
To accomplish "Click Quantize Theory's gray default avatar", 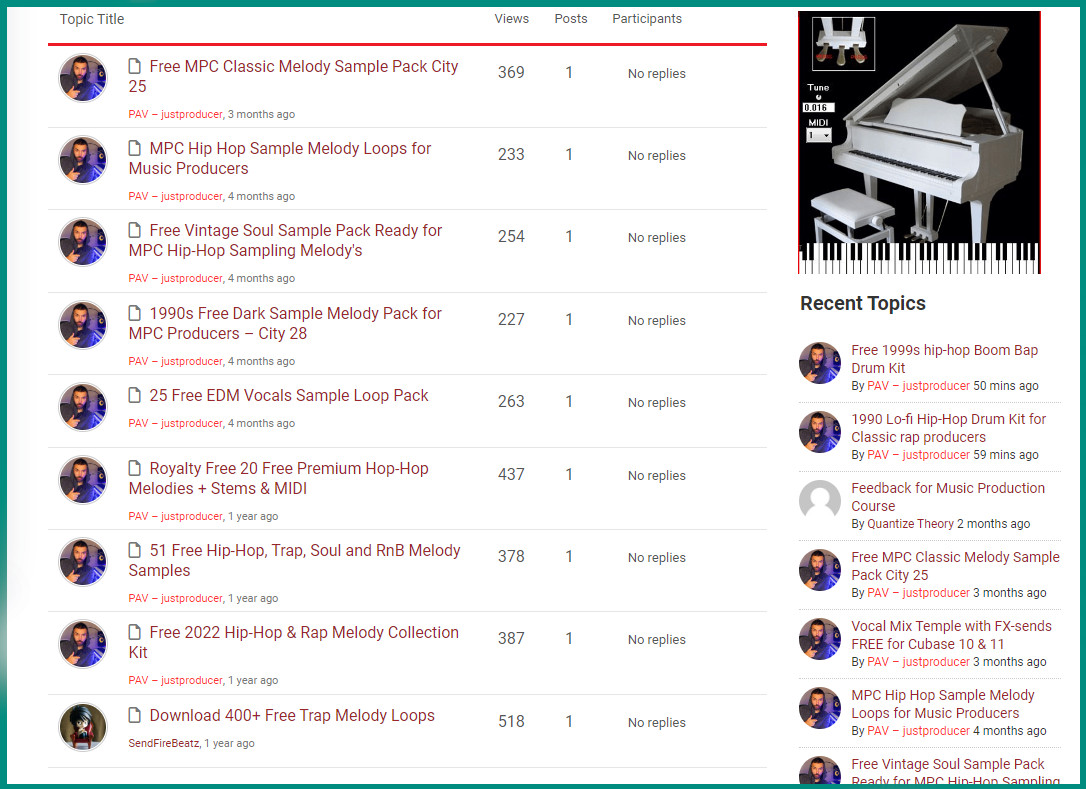I will click(820, 501).
